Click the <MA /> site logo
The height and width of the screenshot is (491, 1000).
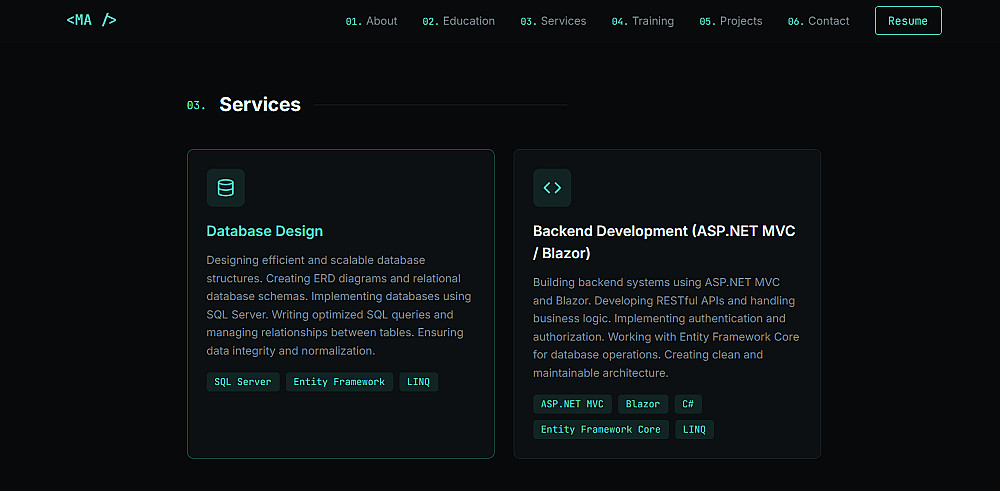click(91, 20)
